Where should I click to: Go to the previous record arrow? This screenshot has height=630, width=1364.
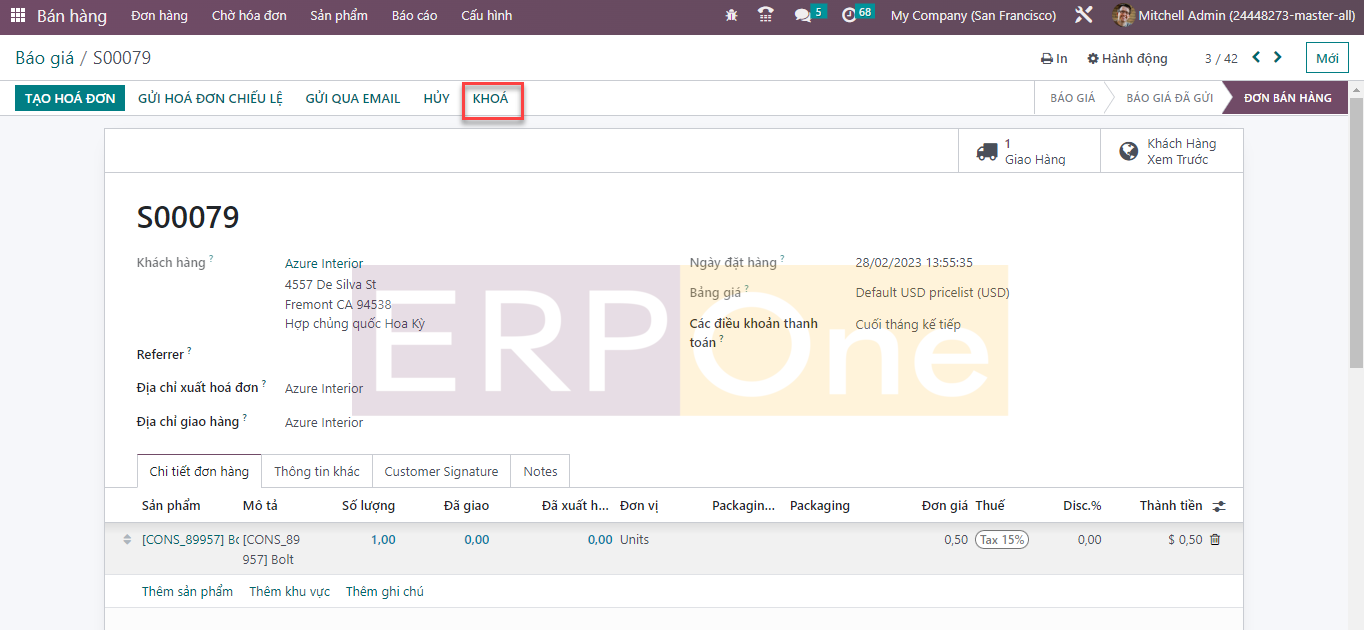click(x=1256, y=58)
